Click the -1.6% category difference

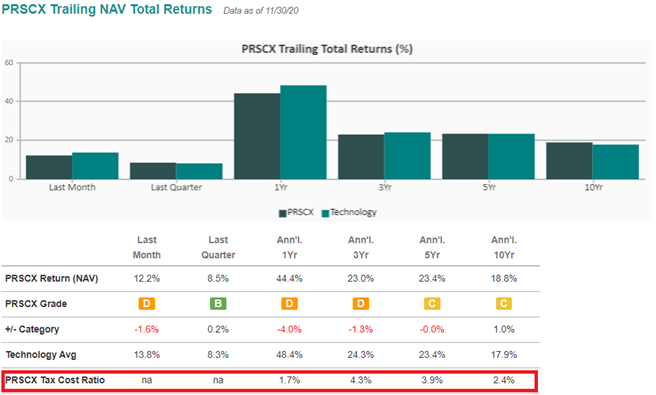click(147, 330)
